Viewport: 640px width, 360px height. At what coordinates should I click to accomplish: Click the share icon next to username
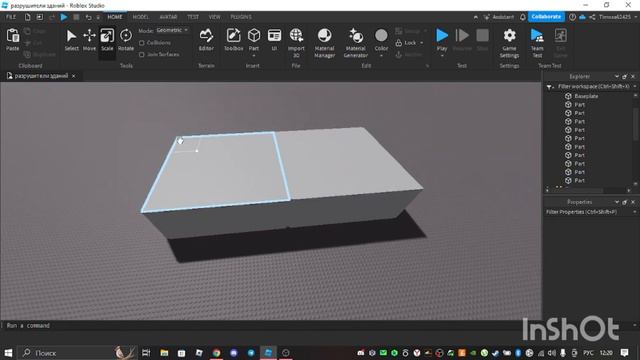(592, 17)
